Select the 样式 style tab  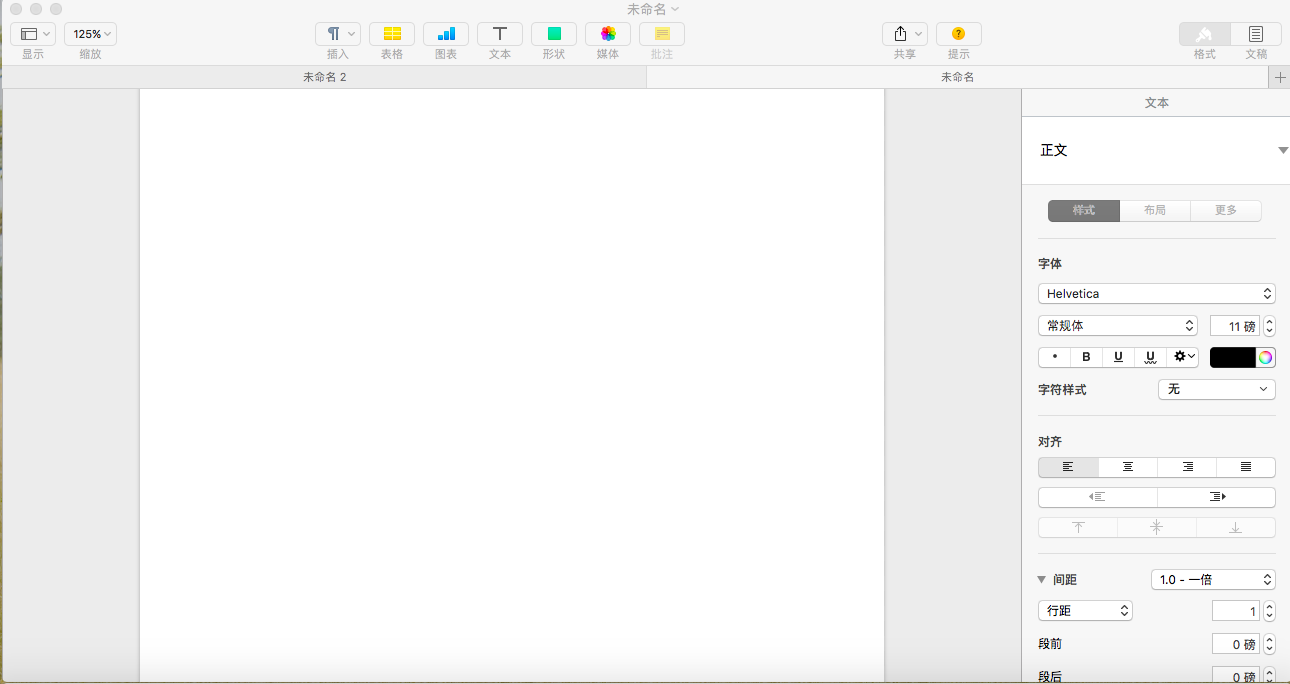[x=1084, y=211]
